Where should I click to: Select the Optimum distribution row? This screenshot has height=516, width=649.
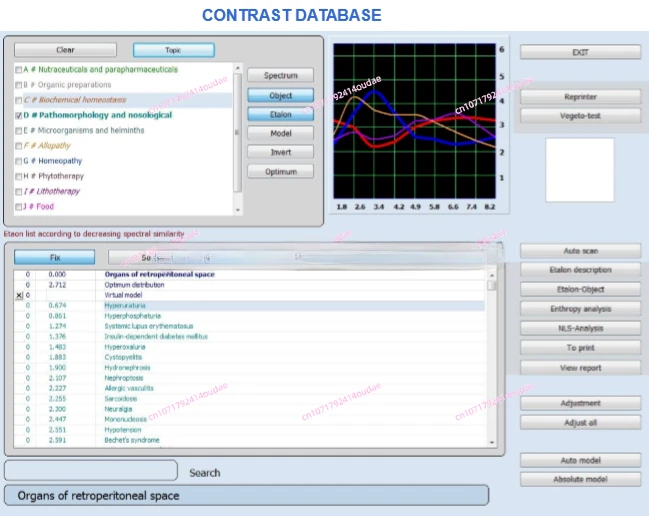(x=250, y=285)
